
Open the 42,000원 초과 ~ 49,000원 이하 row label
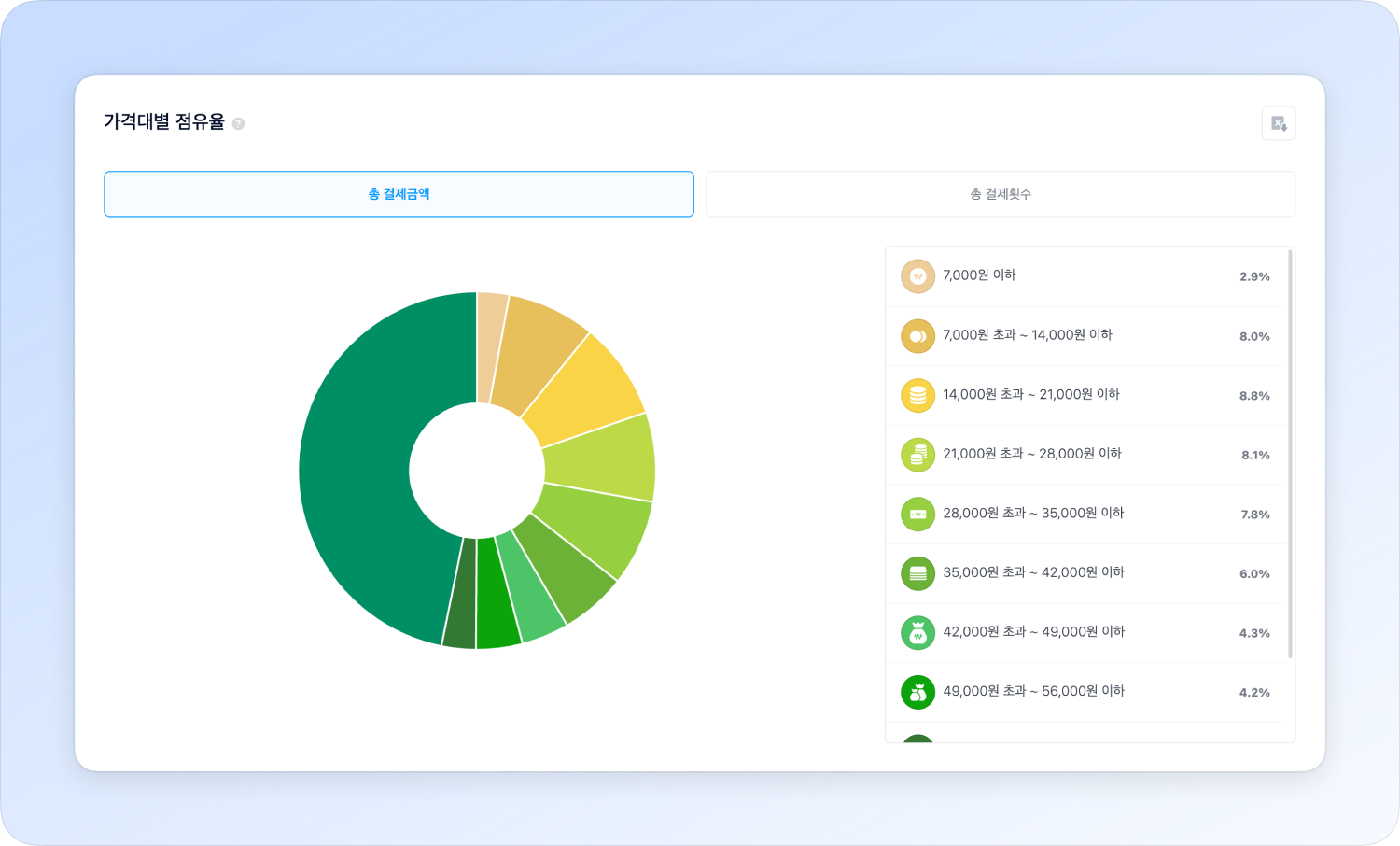tap(1033, 631)
